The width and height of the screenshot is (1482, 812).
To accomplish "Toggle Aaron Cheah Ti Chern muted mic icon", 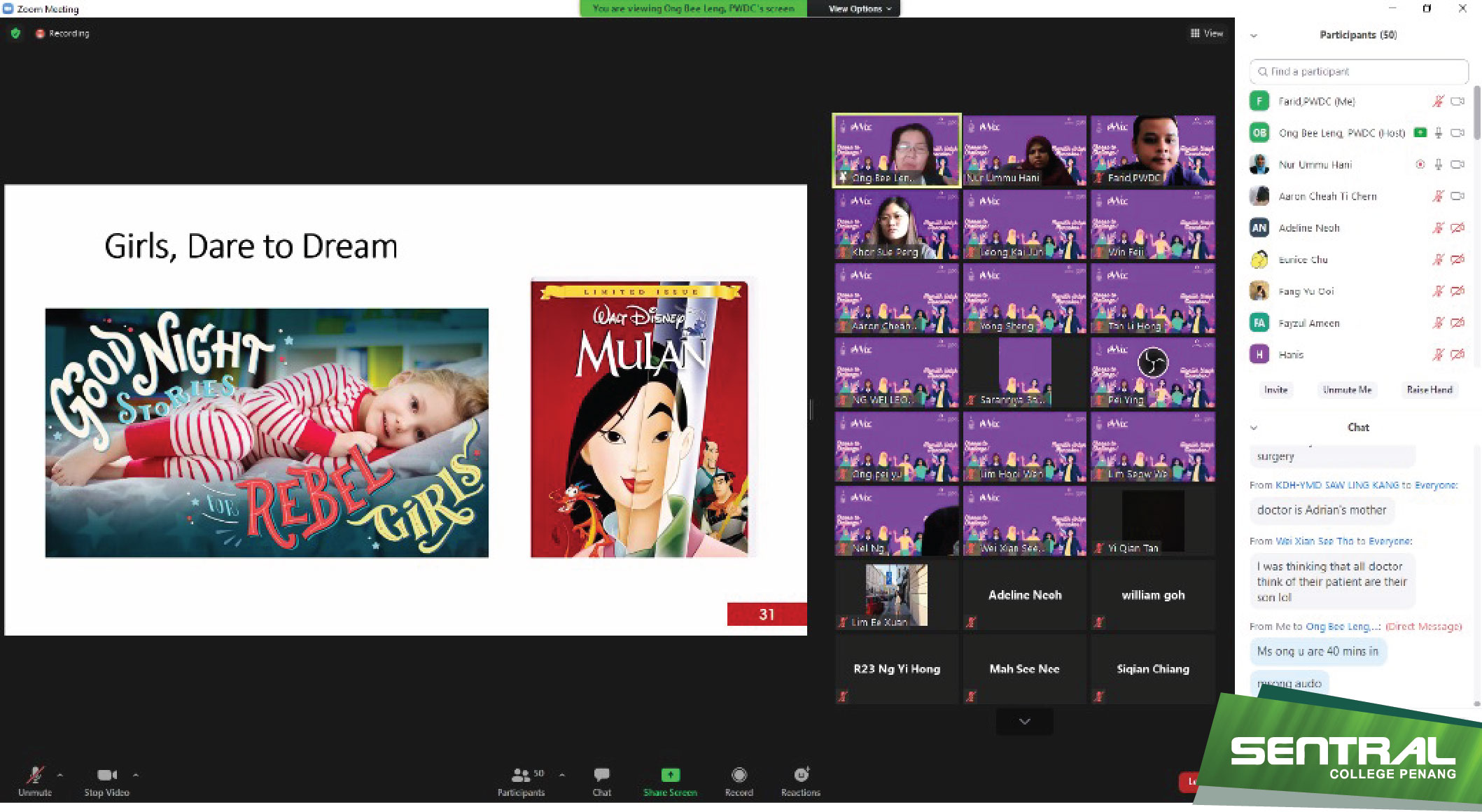I will coord(1438,196).
